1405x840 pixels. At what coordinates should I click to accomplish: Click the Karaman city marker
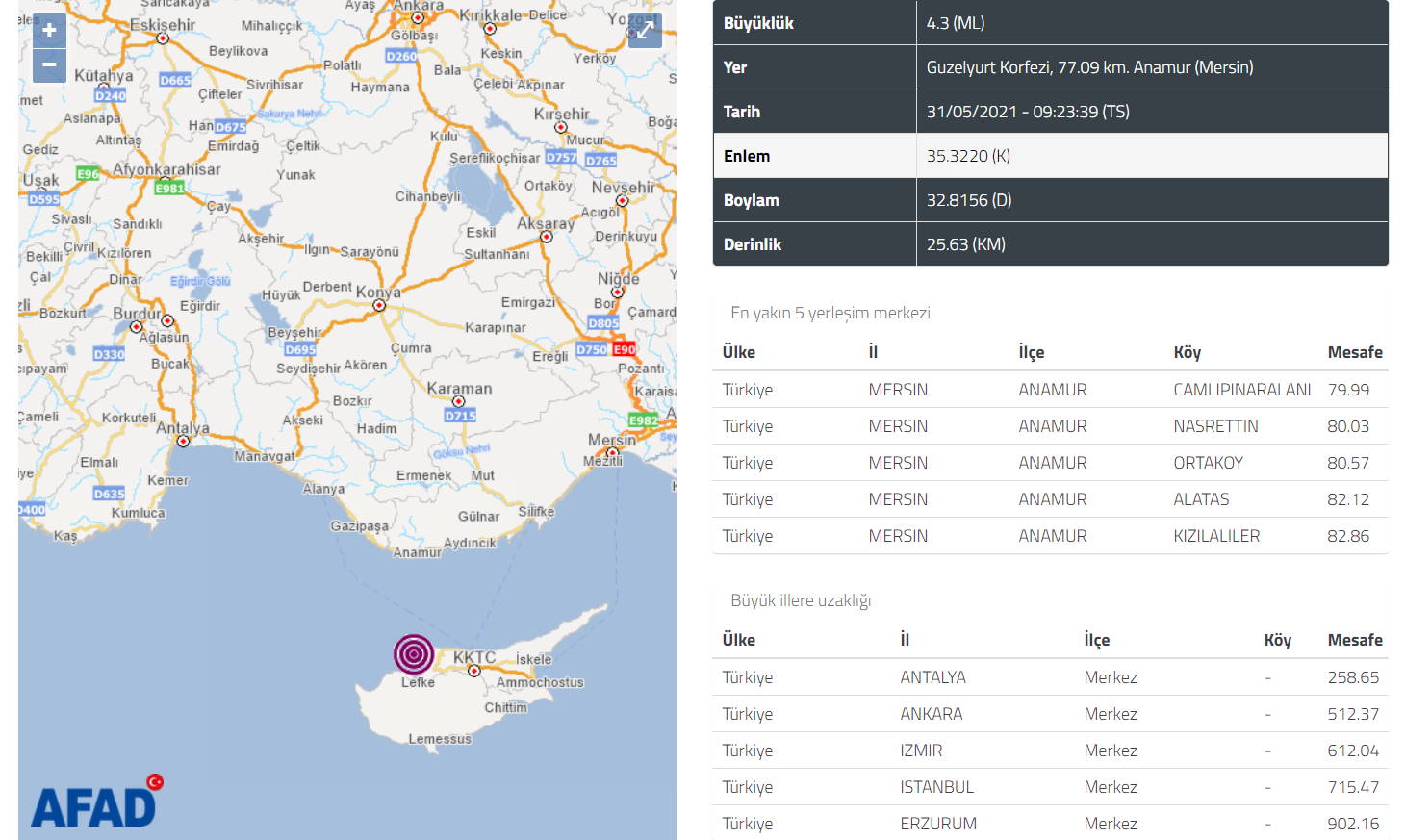click(458, 401)
